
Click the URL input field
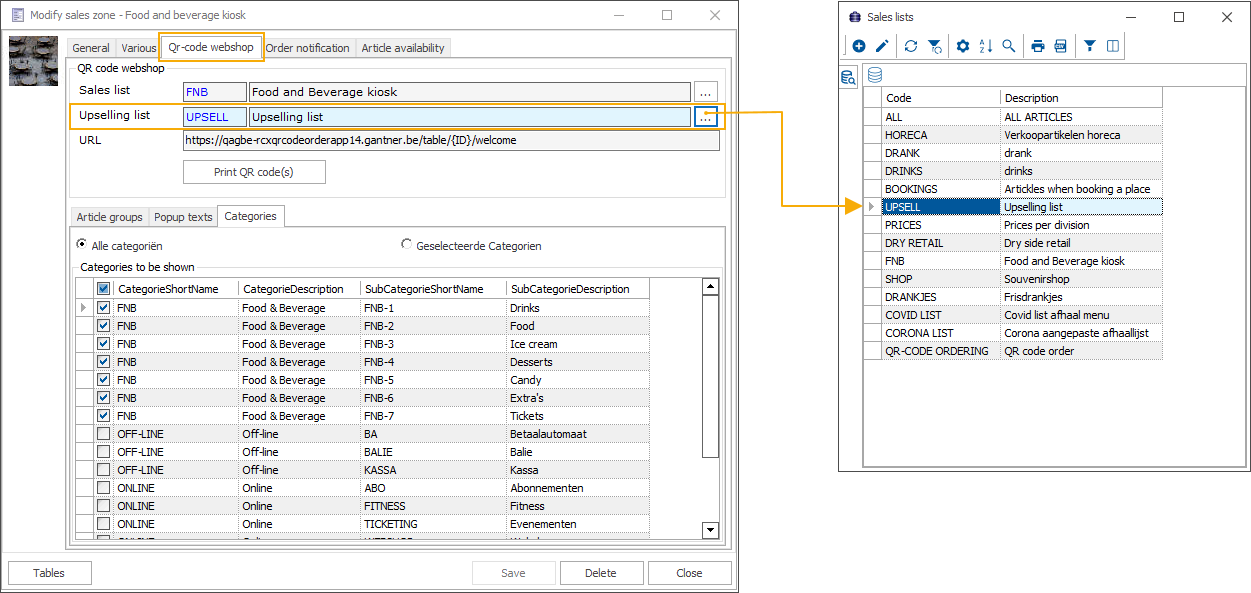[450, 141]
